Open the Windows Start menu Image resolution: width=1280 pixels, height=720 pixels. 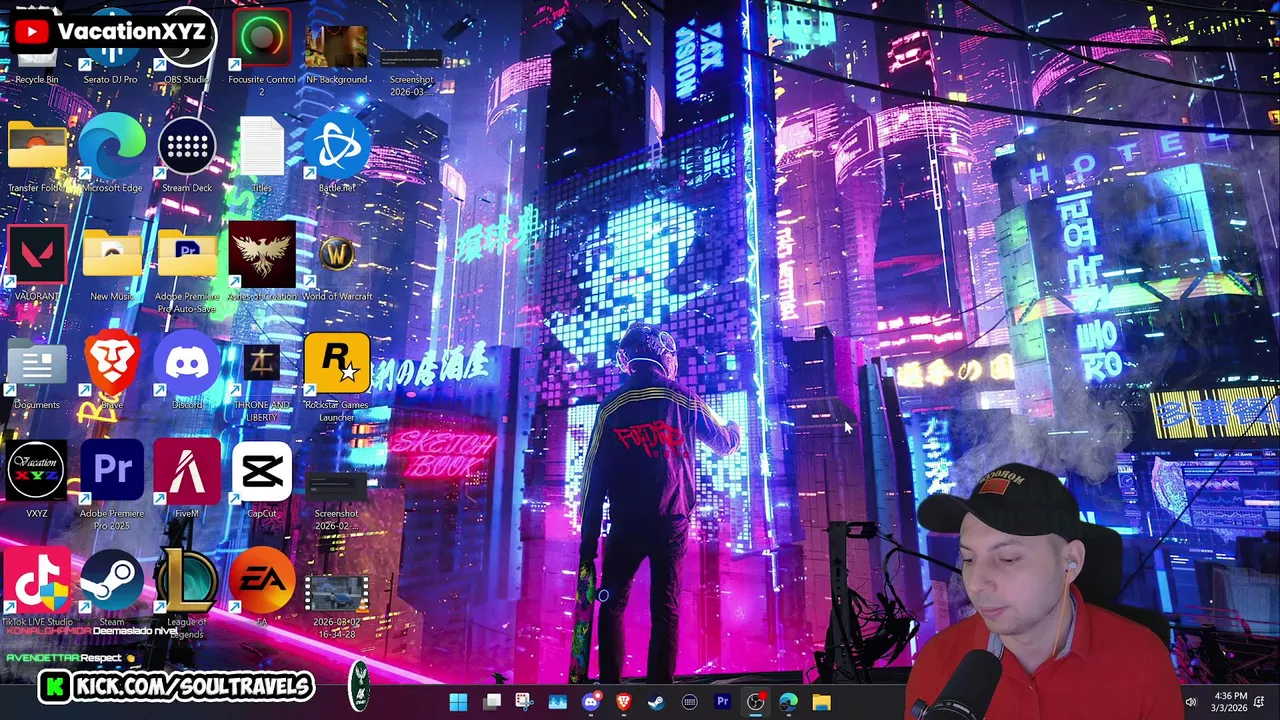(x=459, y=702)
